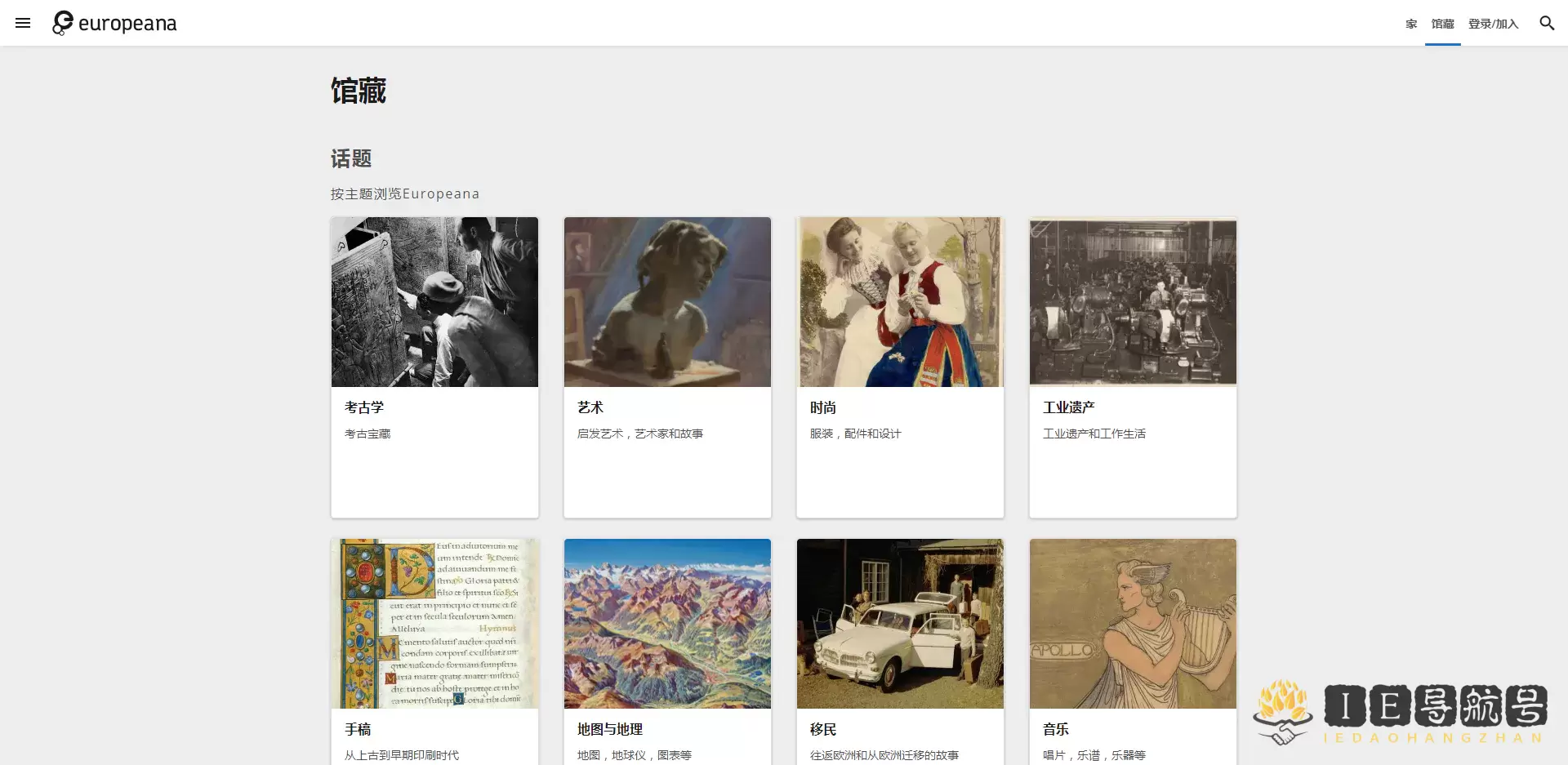Open the search function
Screen dimensions: 1568x765
tap(1546, 23)
